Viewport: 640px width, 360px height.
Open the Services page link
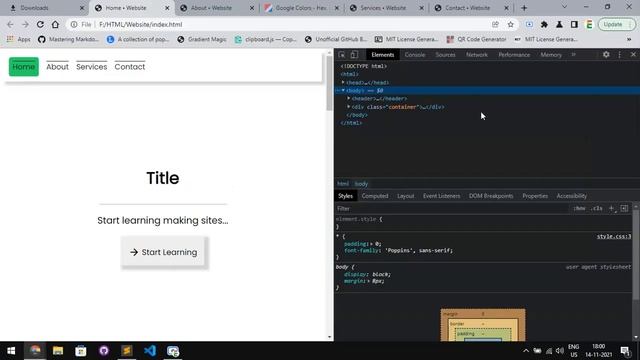click(91, 67)
